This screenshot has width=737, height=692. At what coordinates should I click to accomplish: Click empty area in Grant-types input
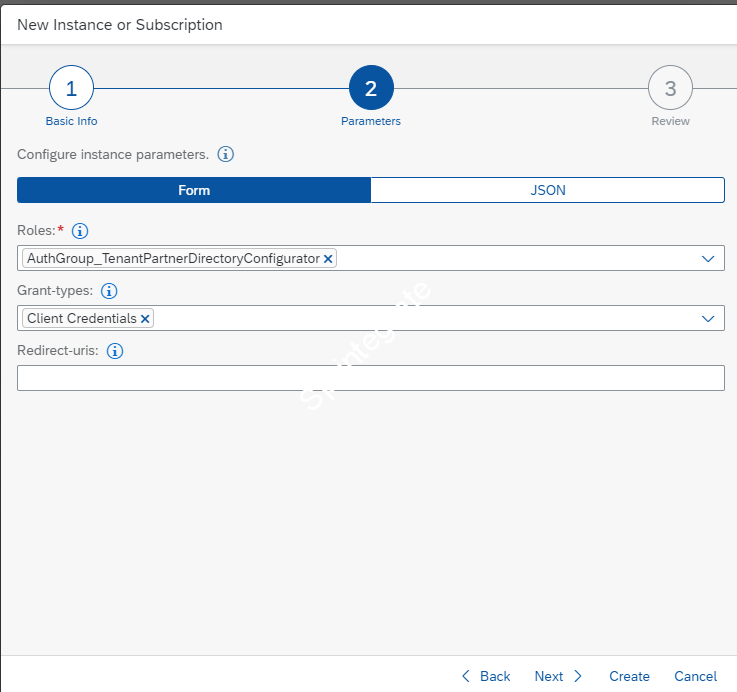420,319
